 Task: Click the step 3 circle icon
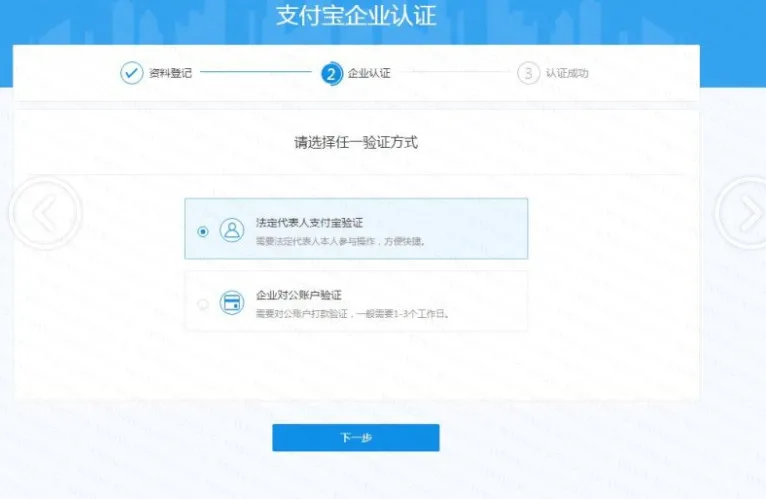point(528,73)
